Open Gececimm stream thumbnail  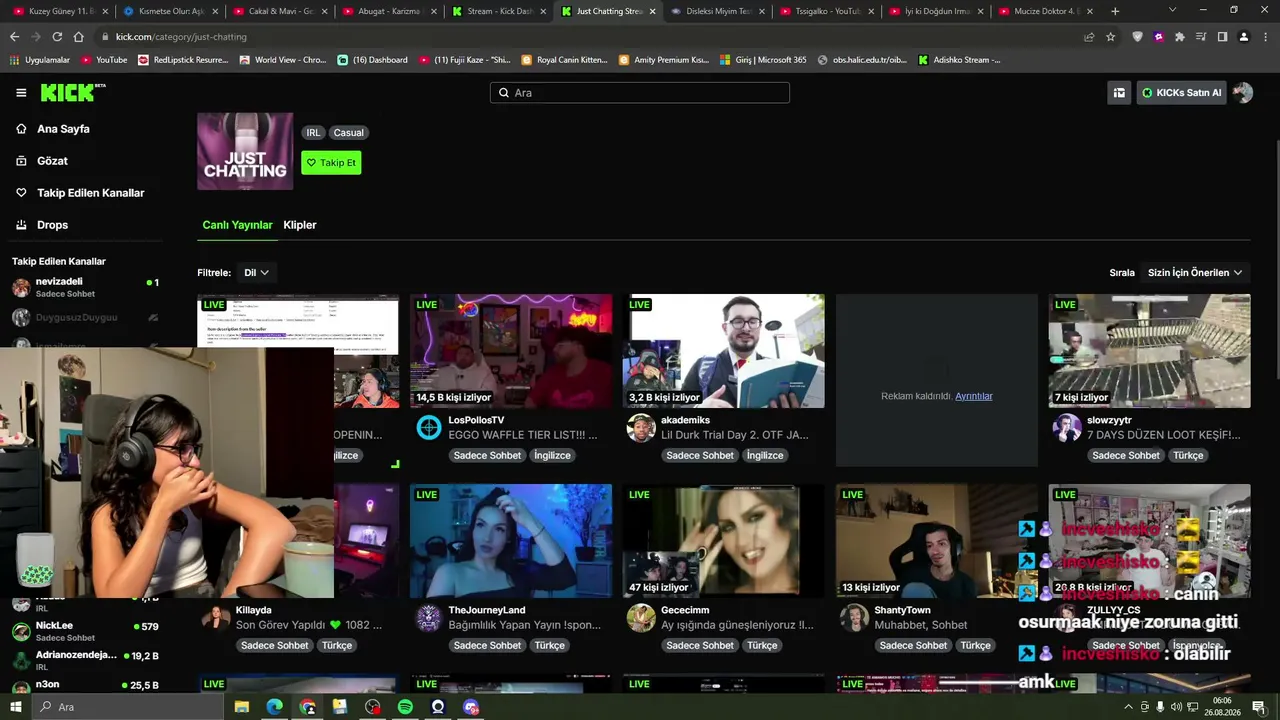724,541
